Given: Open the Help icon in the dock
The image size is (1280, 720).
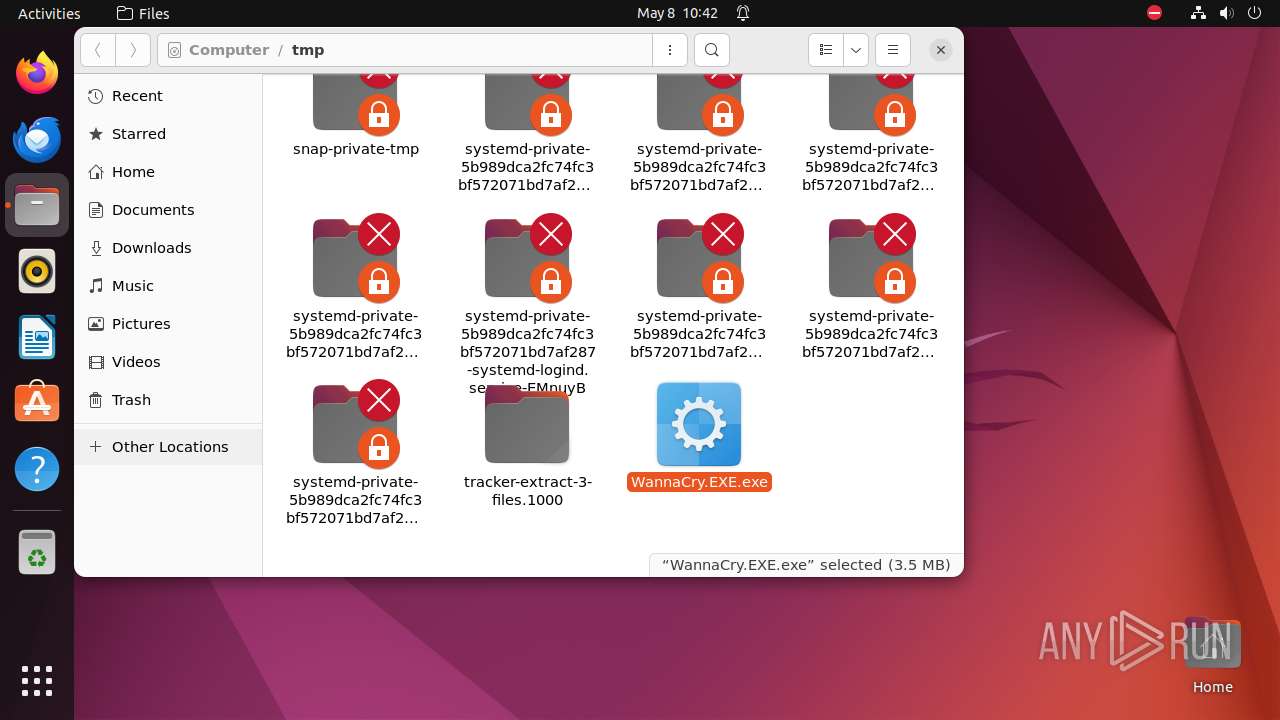Looking at the screenshot, I should pyautogui.click(x=37, y=469).
